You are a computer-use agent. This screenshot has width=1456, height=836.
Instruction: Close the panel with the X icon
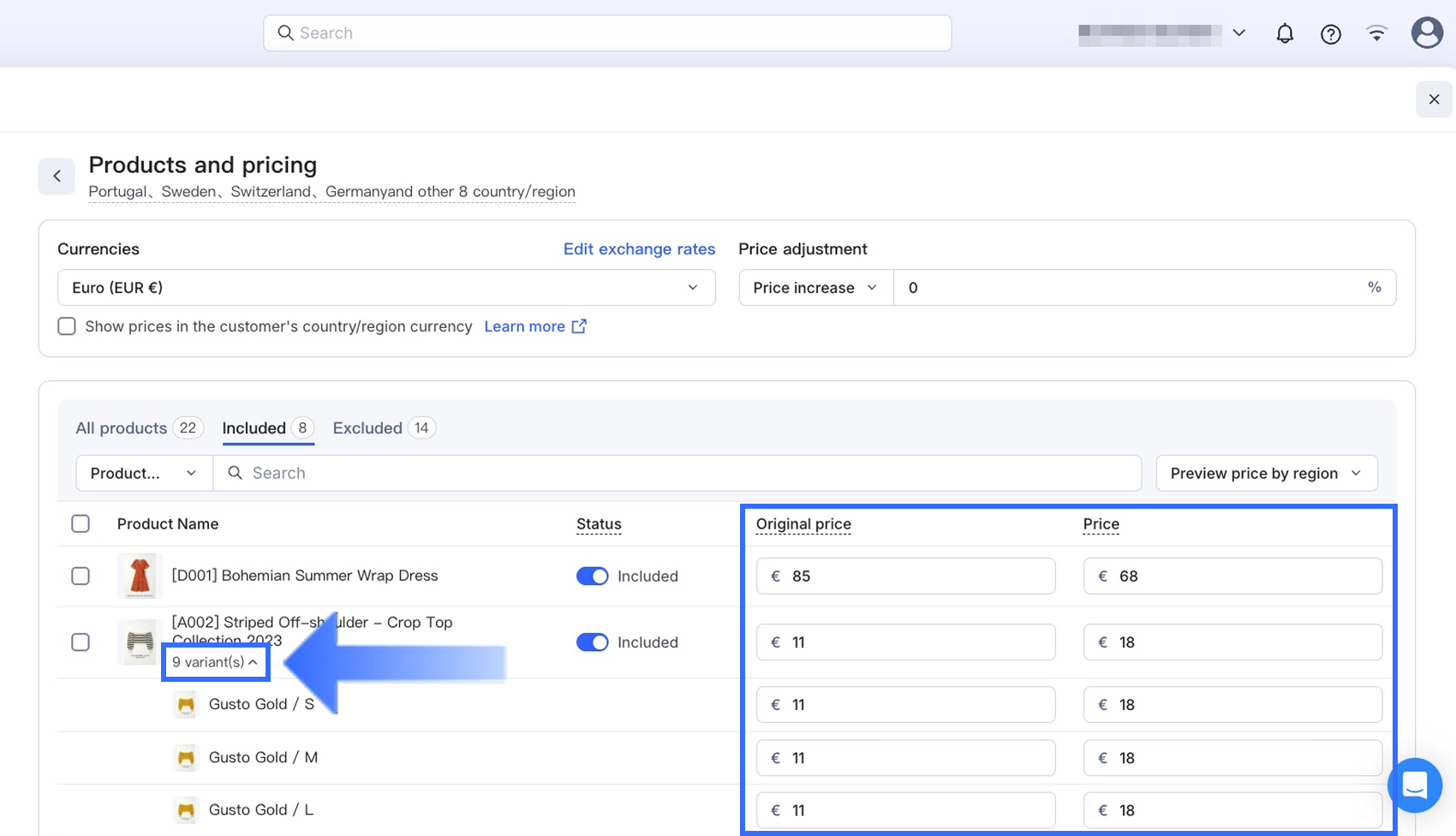click(x=1434, y=99)
